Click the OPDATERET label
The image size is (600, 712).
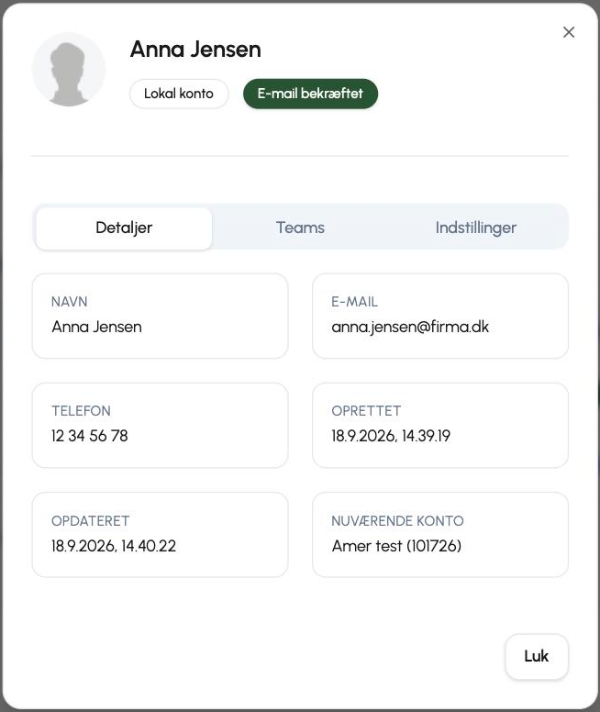coord(90,521)
